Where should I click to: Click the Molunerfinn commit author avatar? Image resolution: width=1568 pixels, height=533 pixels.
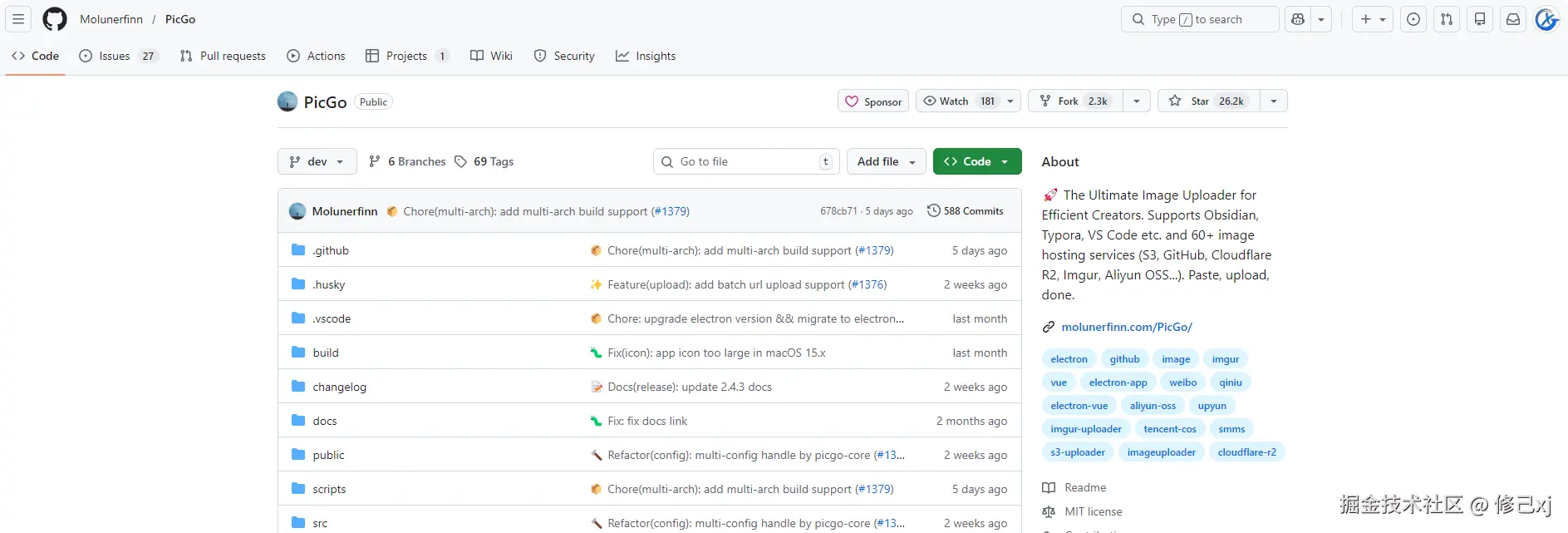pos(297,211)
